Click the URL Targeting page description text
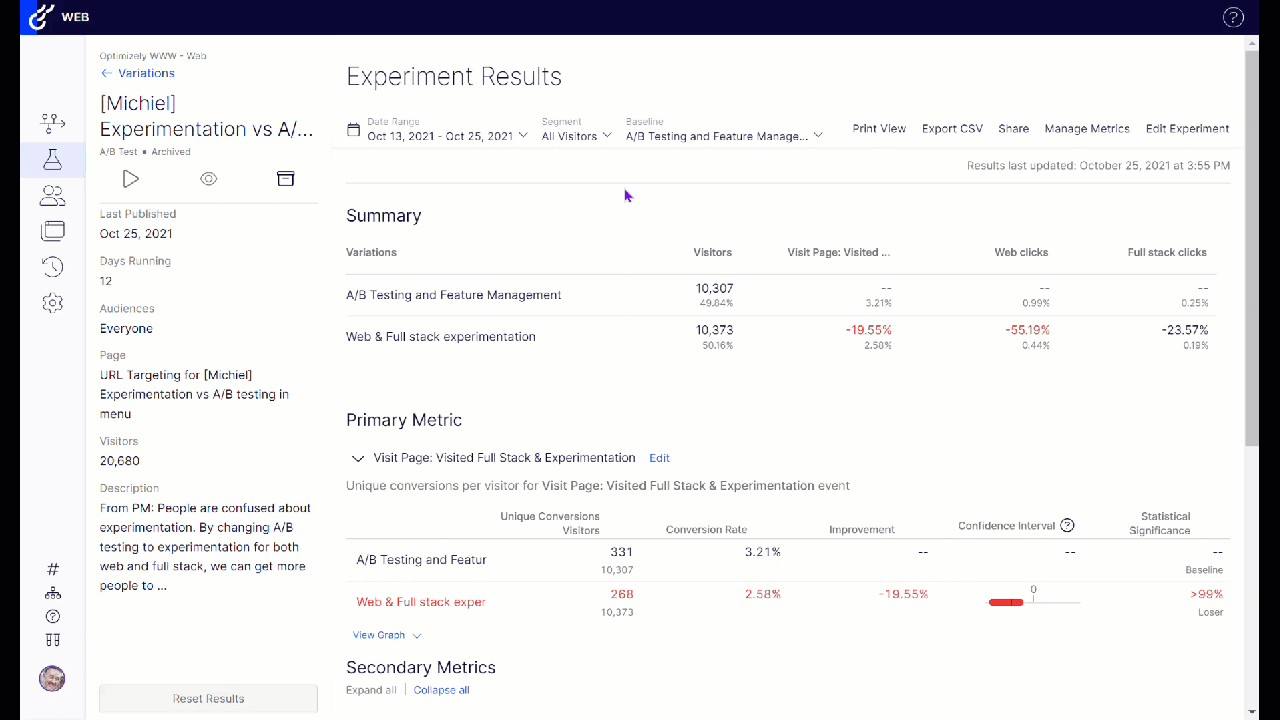1280x720 pixels. (195, 394)
